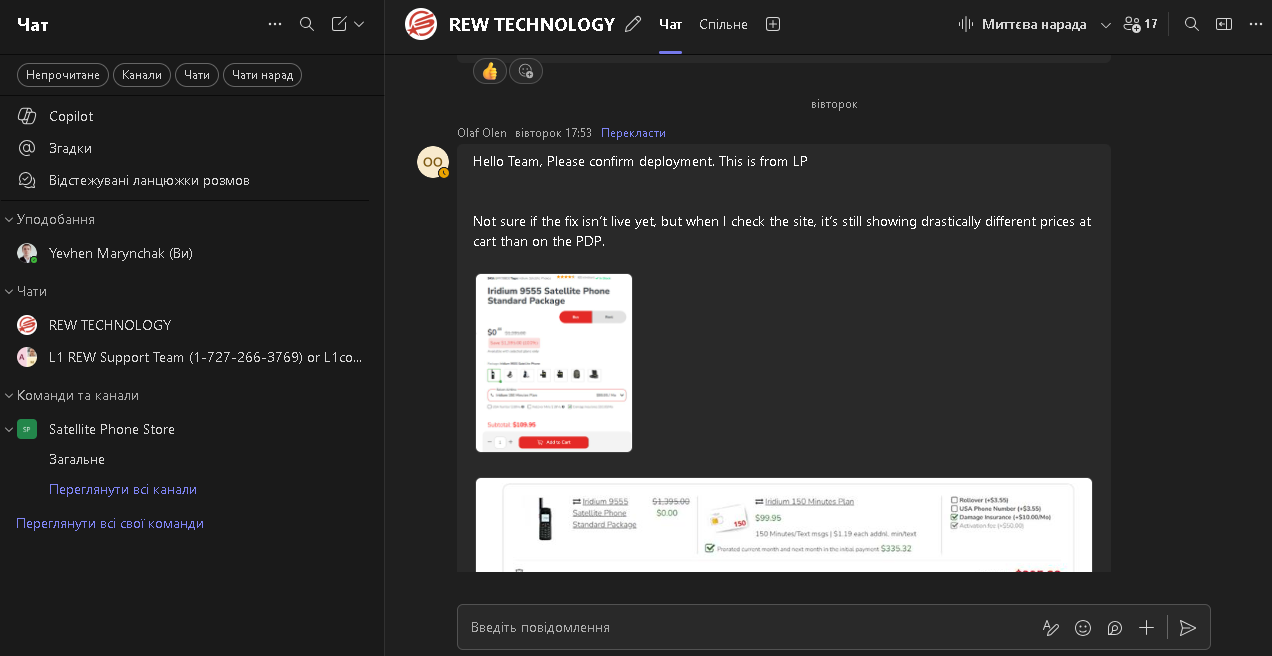Add a new tab with plus icon

[772, 24]
